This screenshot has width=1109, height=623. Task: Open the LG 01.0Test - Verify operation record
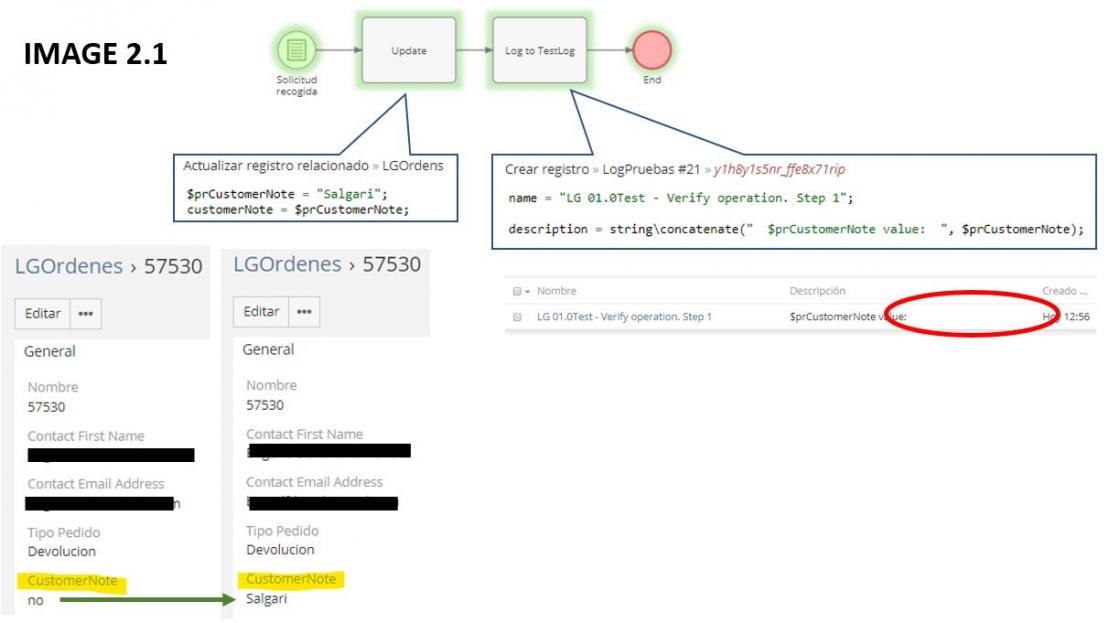624,317
